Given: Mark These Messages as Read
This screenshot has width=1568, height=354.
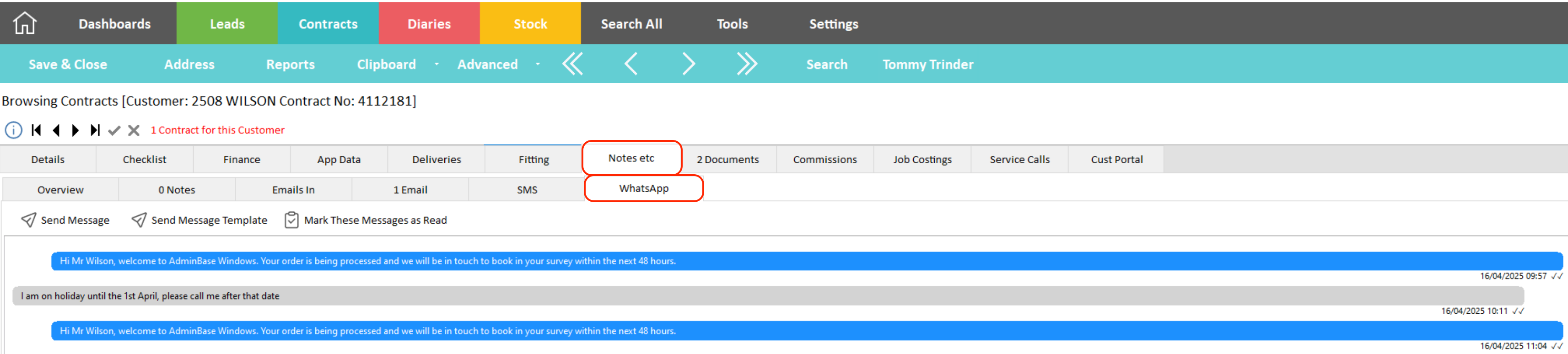Looking at the screenshot, I should [x=366, y=220].
